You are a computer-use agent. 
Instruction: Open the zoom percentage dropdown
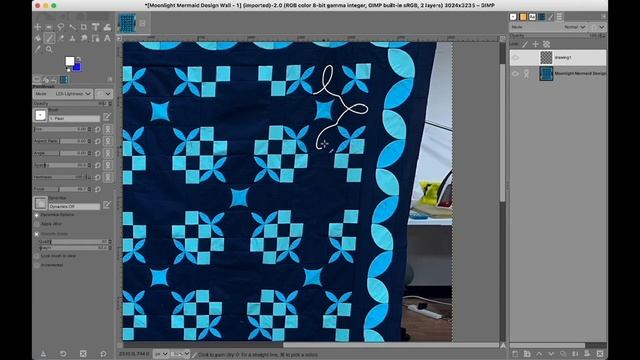tap(180, 354)
